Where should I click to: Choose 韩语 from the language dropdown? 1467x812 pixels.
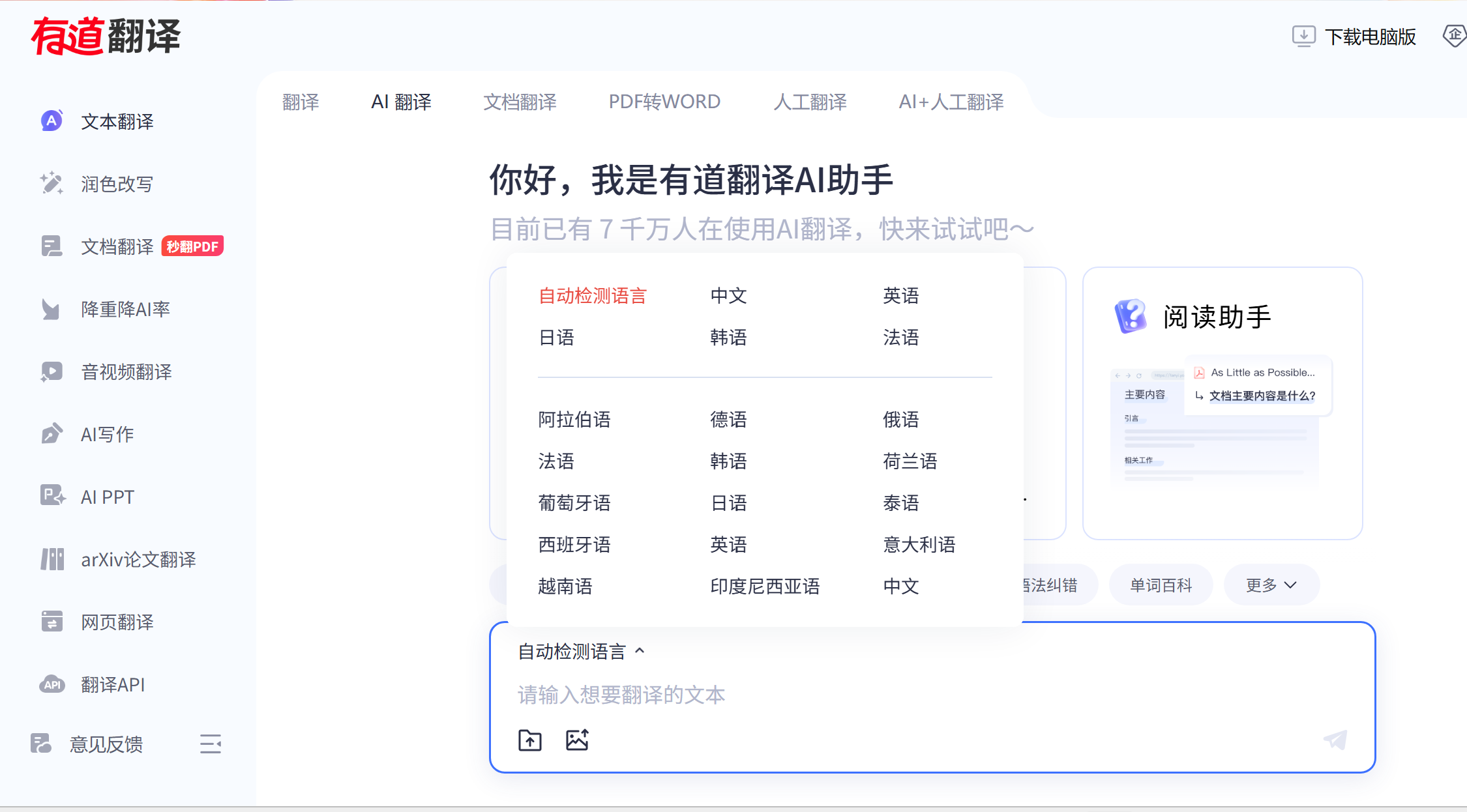pyautogui.click(x=728, y=338)
